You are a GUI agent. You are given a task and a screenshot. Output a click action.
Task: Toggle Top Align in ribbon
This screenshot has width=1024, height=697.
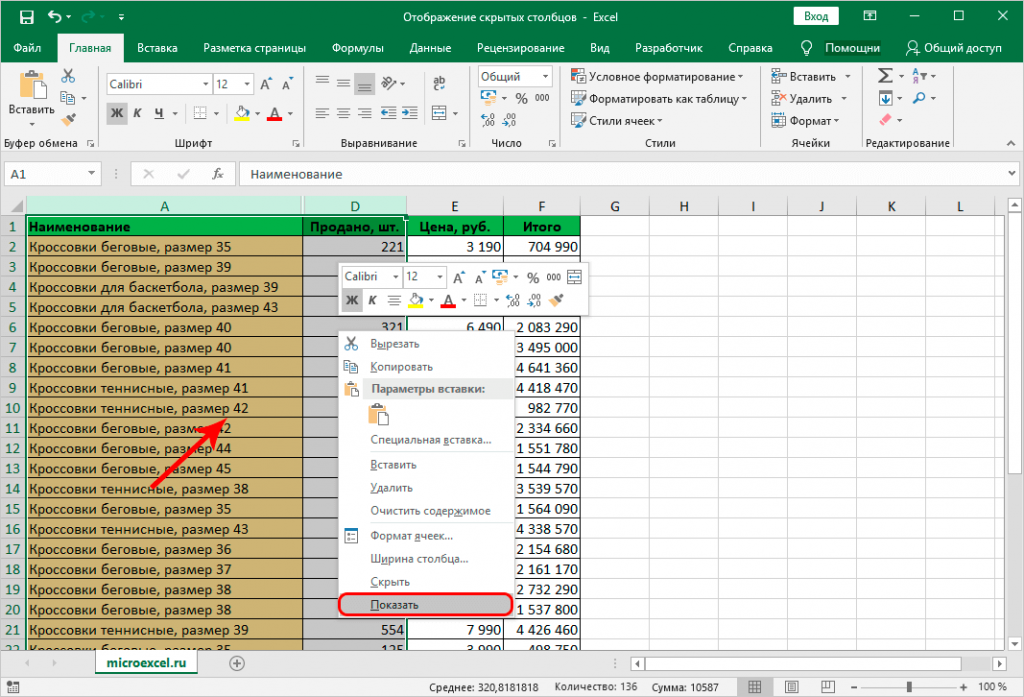(x=322, y=82)
